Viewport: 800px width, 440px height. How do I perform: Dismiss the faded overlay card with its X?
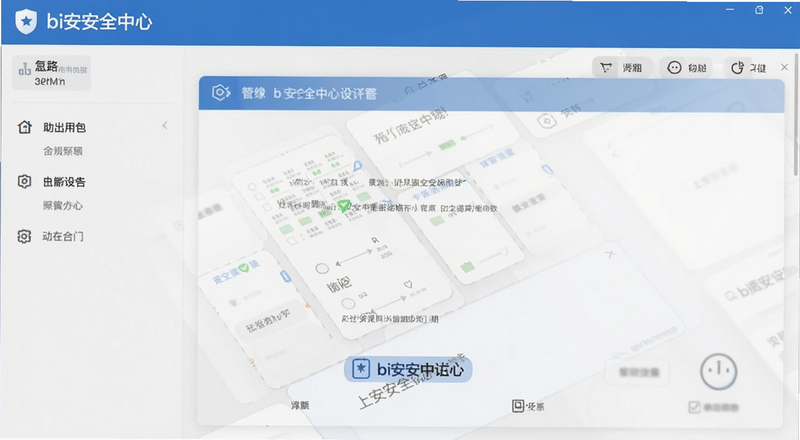pos(610,254)
